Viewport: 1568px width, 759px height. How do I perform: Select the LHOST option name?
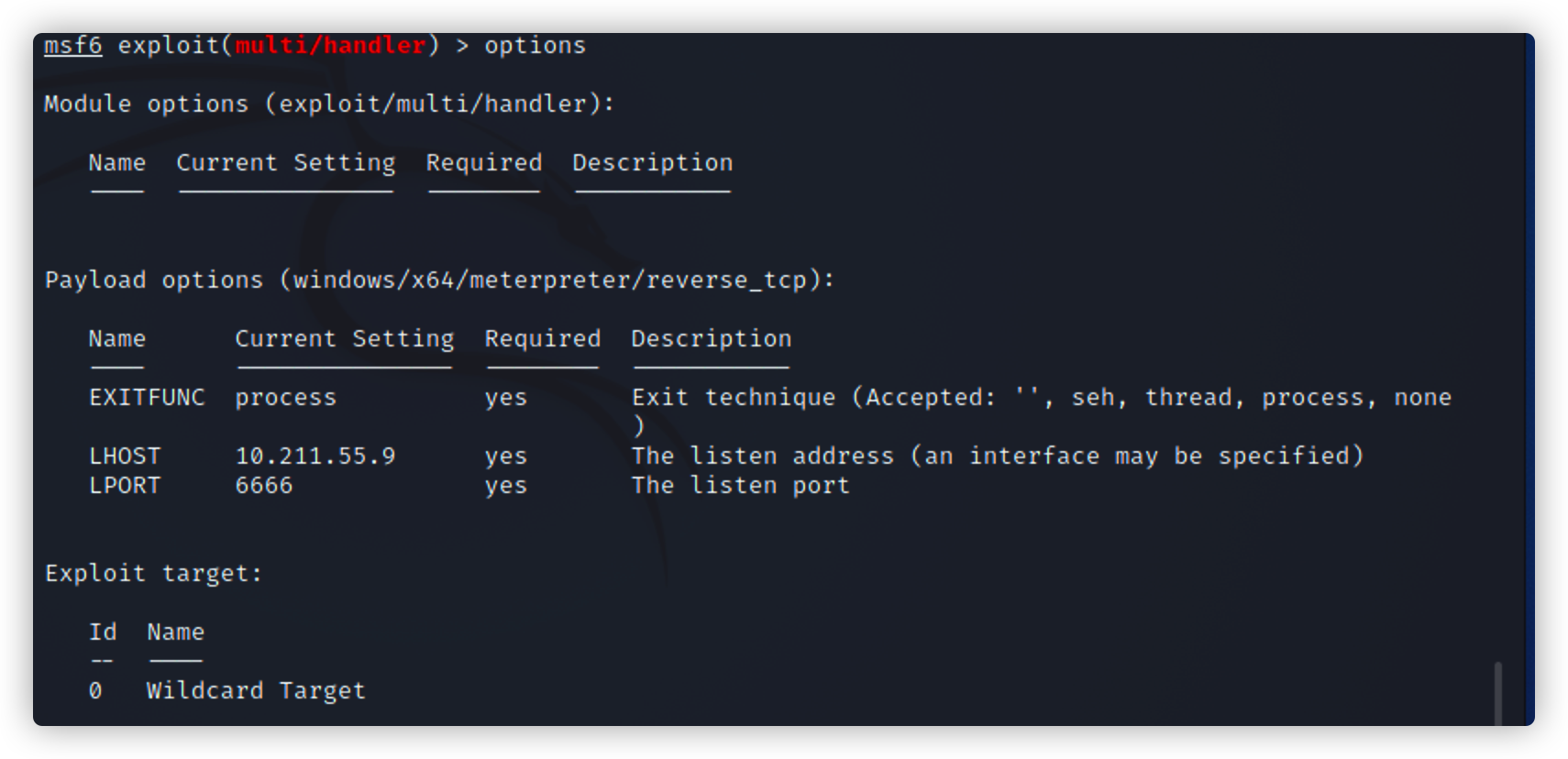tap(125, 456)
